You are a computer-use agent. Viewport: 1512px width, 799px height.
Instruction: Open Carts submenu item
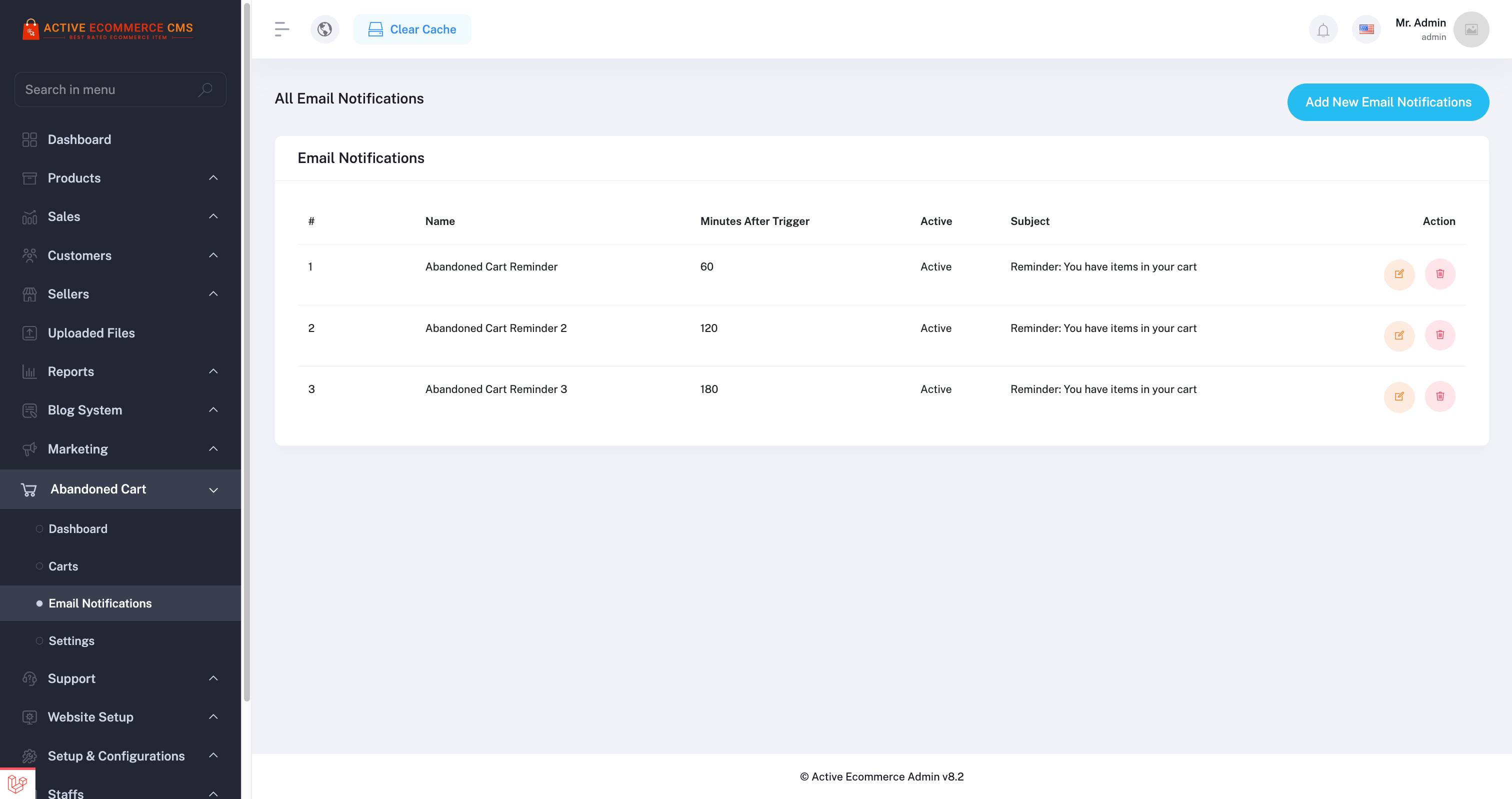(63, 566)
